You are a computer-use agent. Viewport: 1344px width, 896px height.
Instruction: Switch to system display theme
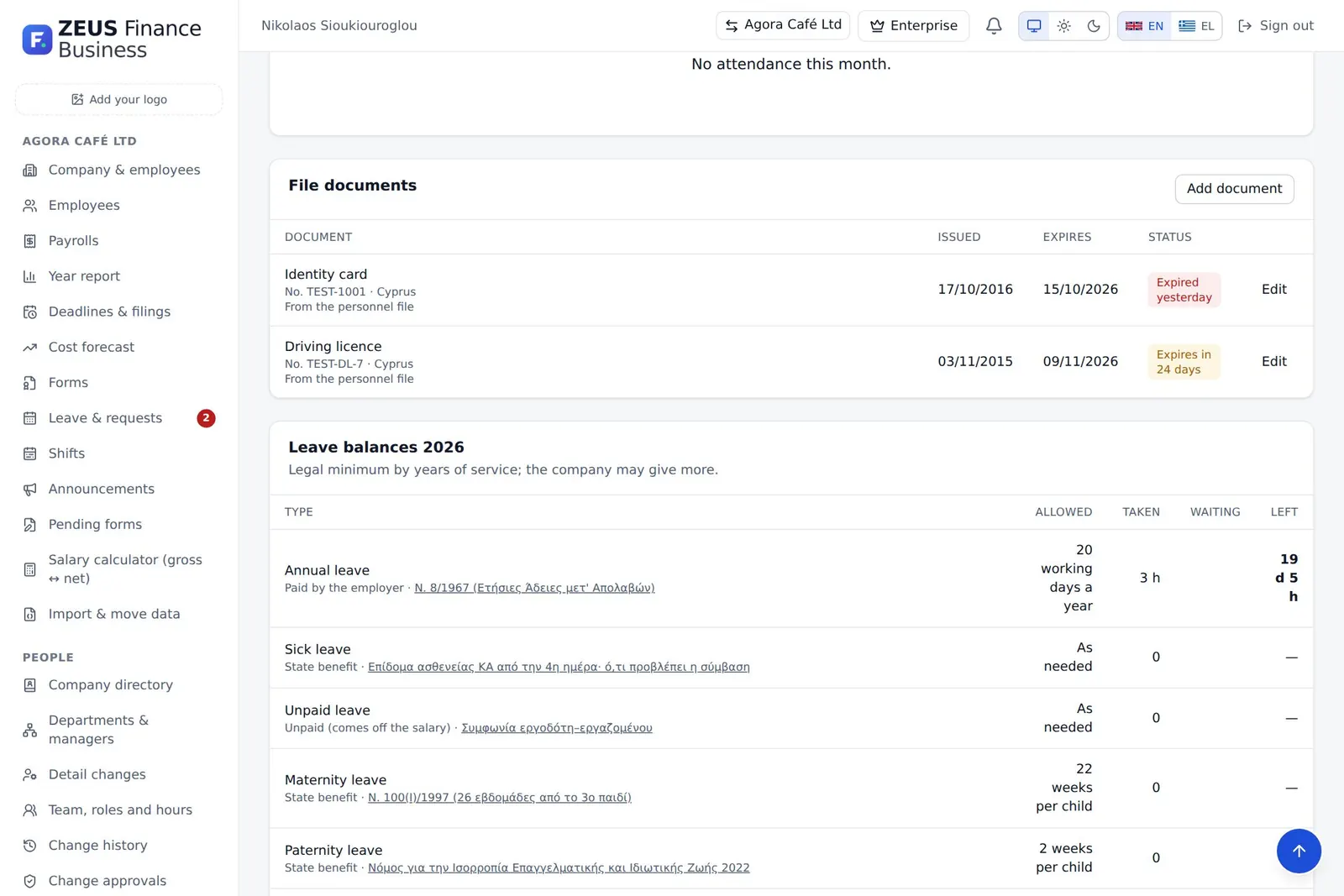tap(1034, 26)
